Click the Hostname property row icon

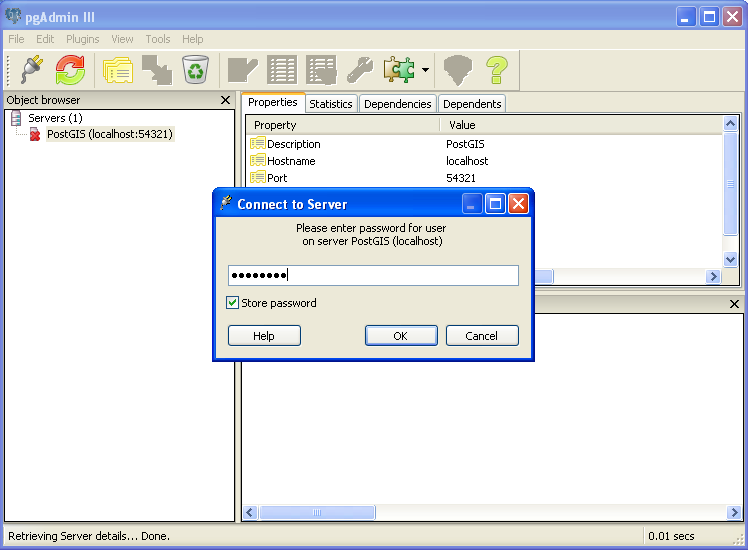(258, 160)
